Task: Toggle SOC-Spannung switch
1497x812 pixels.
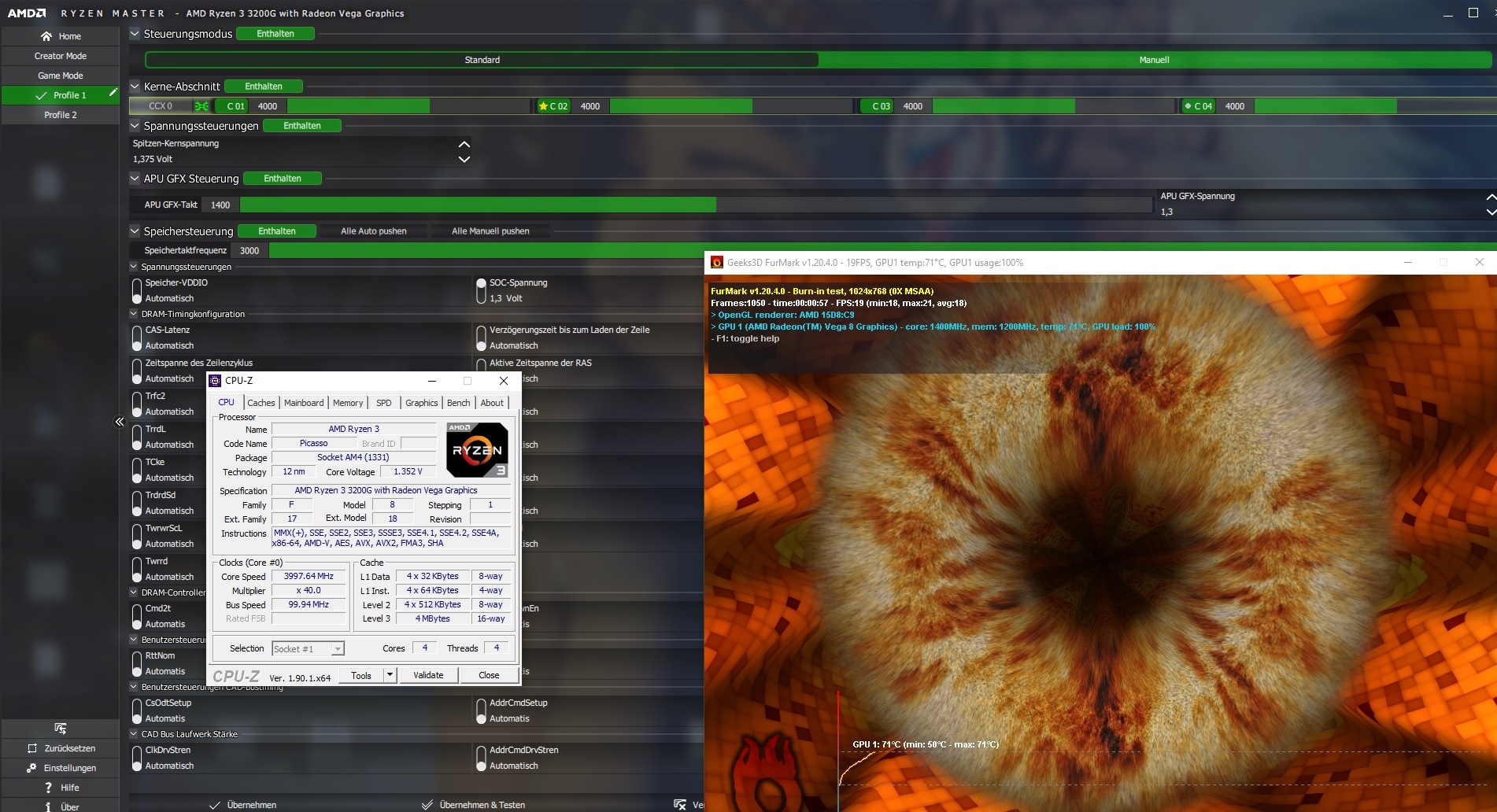Action: (481, 290)
